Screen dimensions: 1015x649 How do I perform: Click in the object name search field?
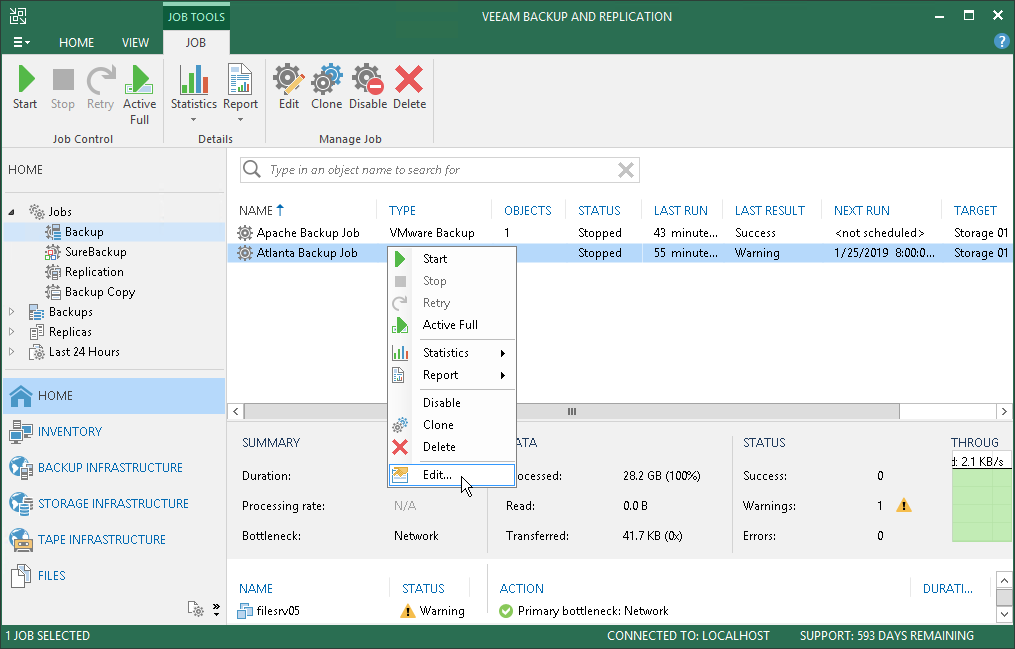[x=440, y=170]
